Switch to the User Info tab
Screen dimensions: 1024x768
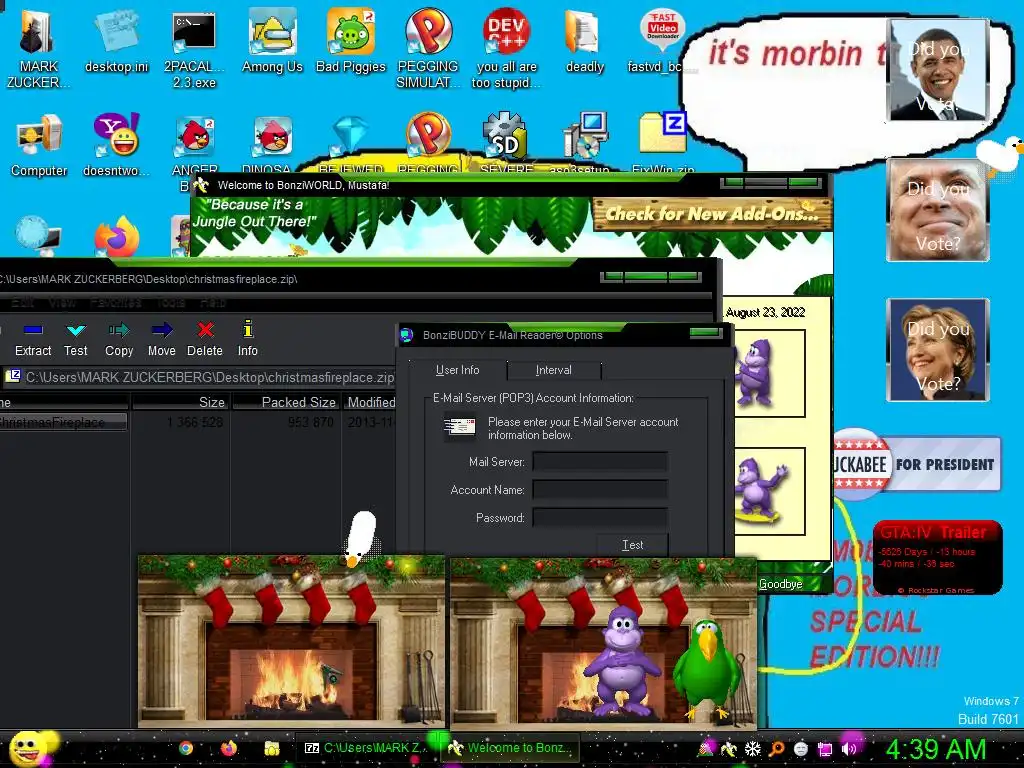click(x=457, y=370)
